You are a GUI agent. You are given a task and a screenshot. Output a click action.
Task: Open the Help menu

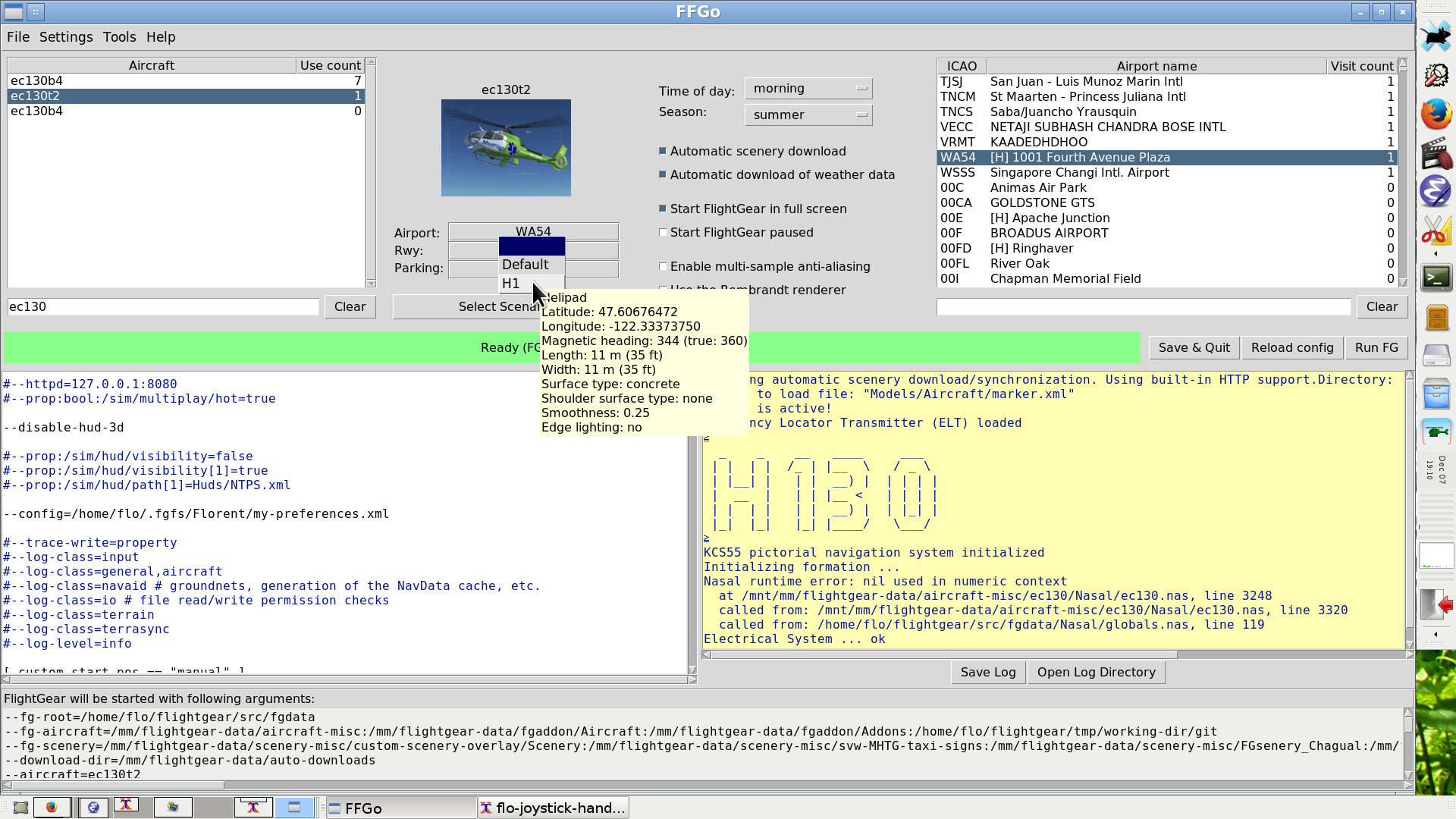[x=161, y=37]
